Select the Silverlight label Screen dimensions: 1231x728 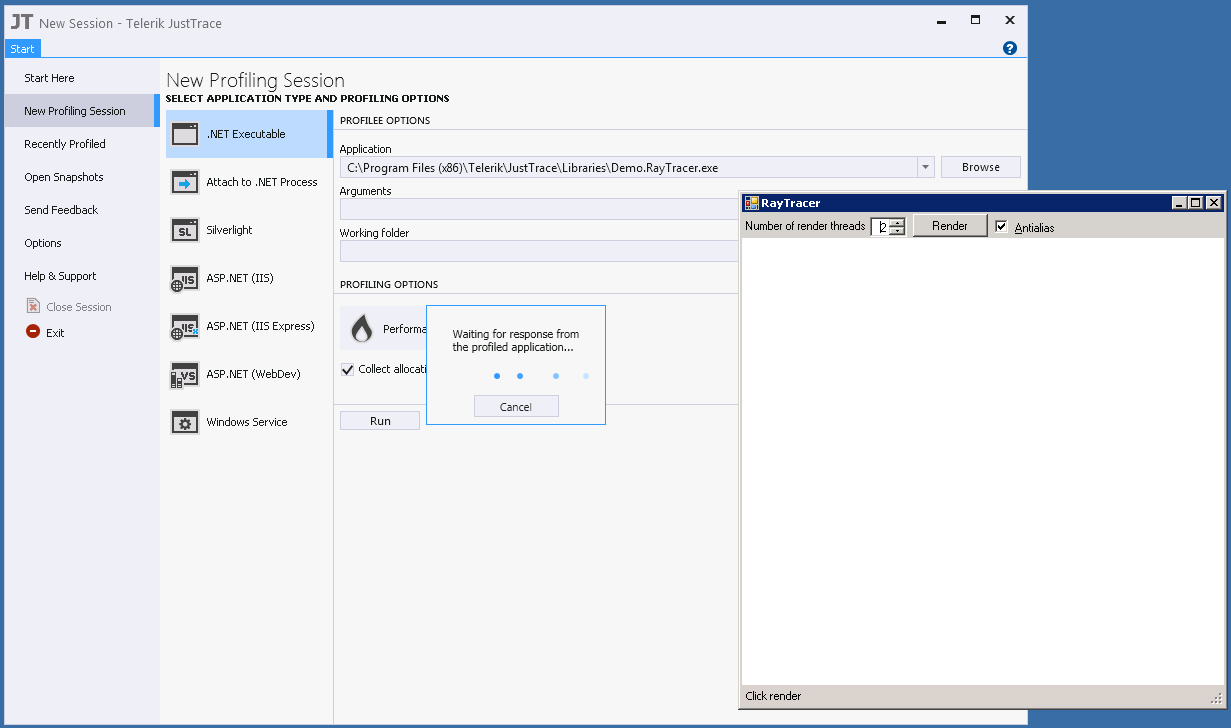tap(229, 230)
